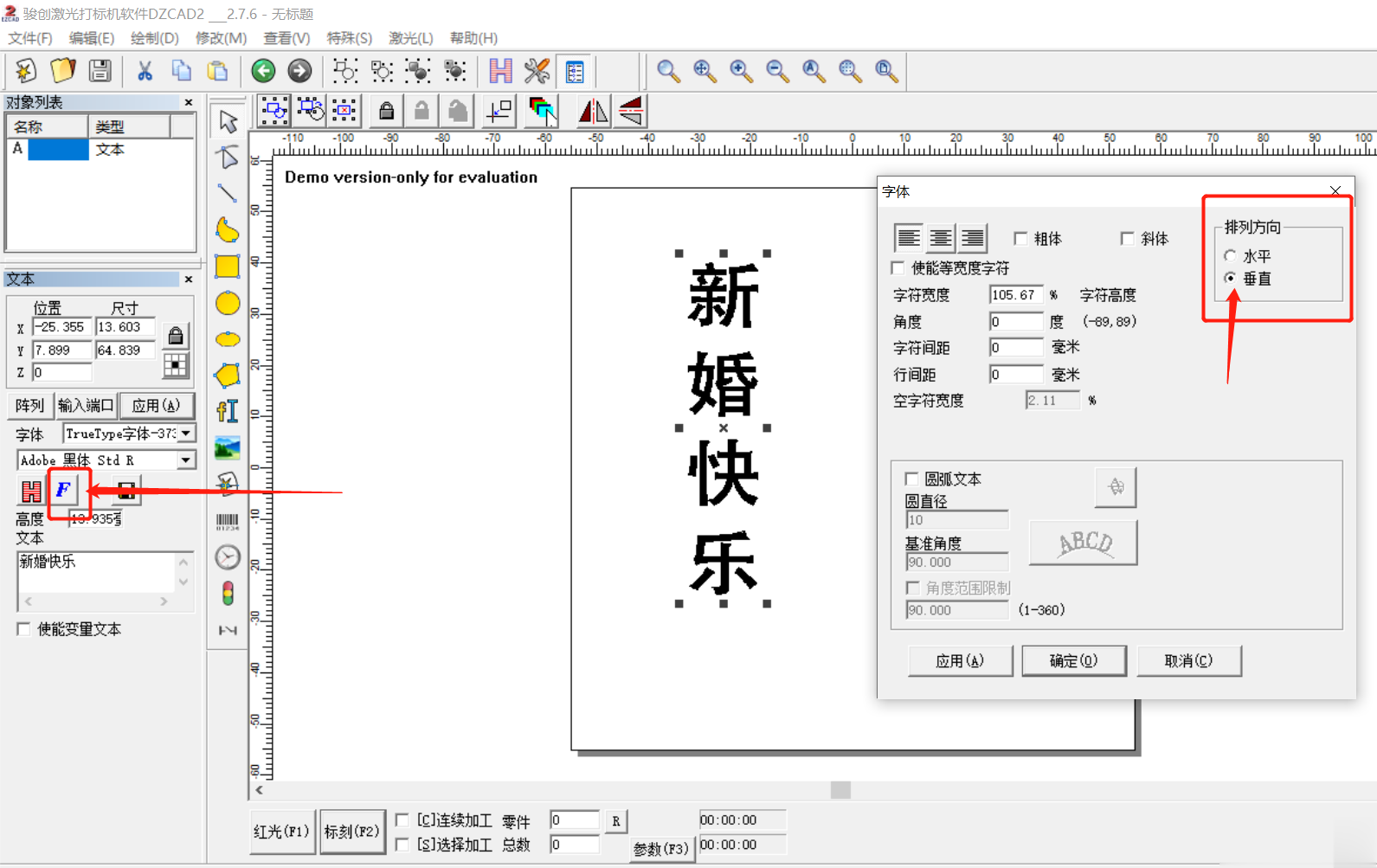
Task: Open the 绘制(D) menu
Action: coord(155,38)
